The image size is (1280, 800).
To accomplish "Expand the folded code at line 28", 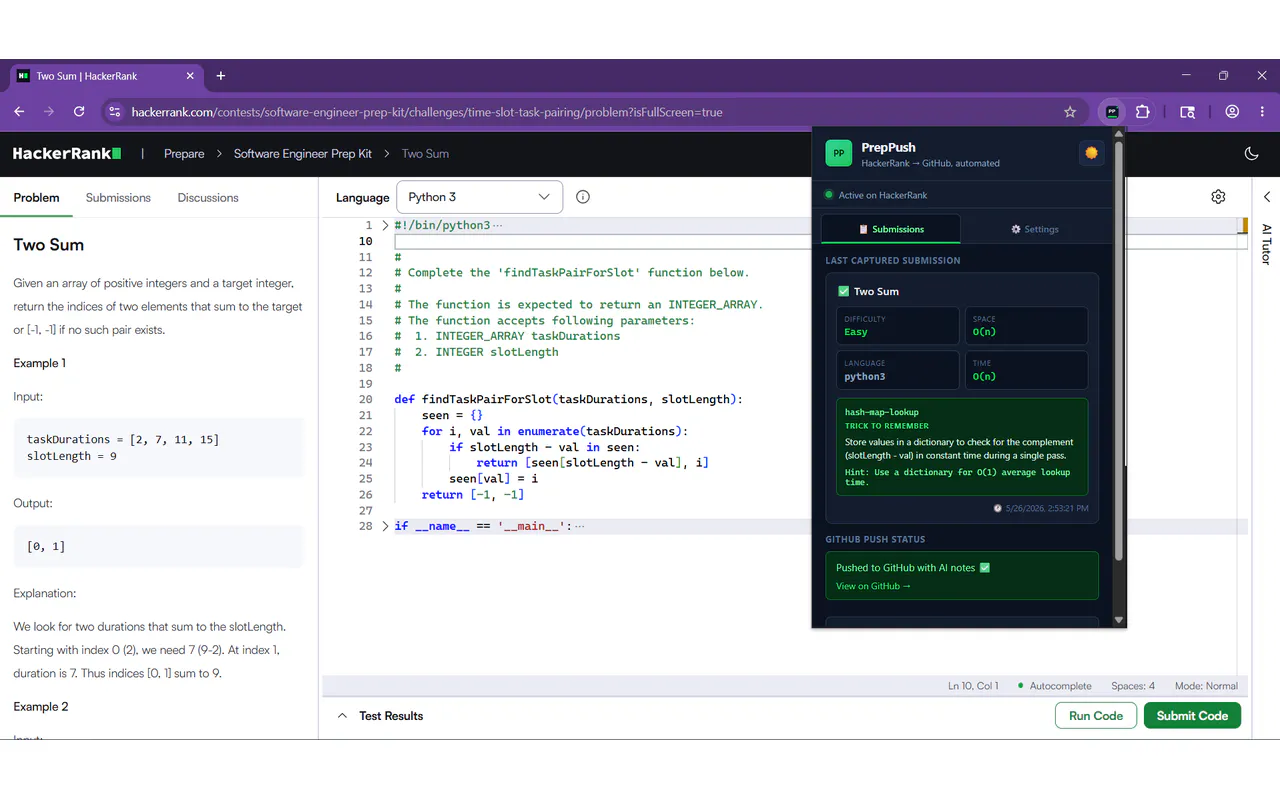I will 385,526.
